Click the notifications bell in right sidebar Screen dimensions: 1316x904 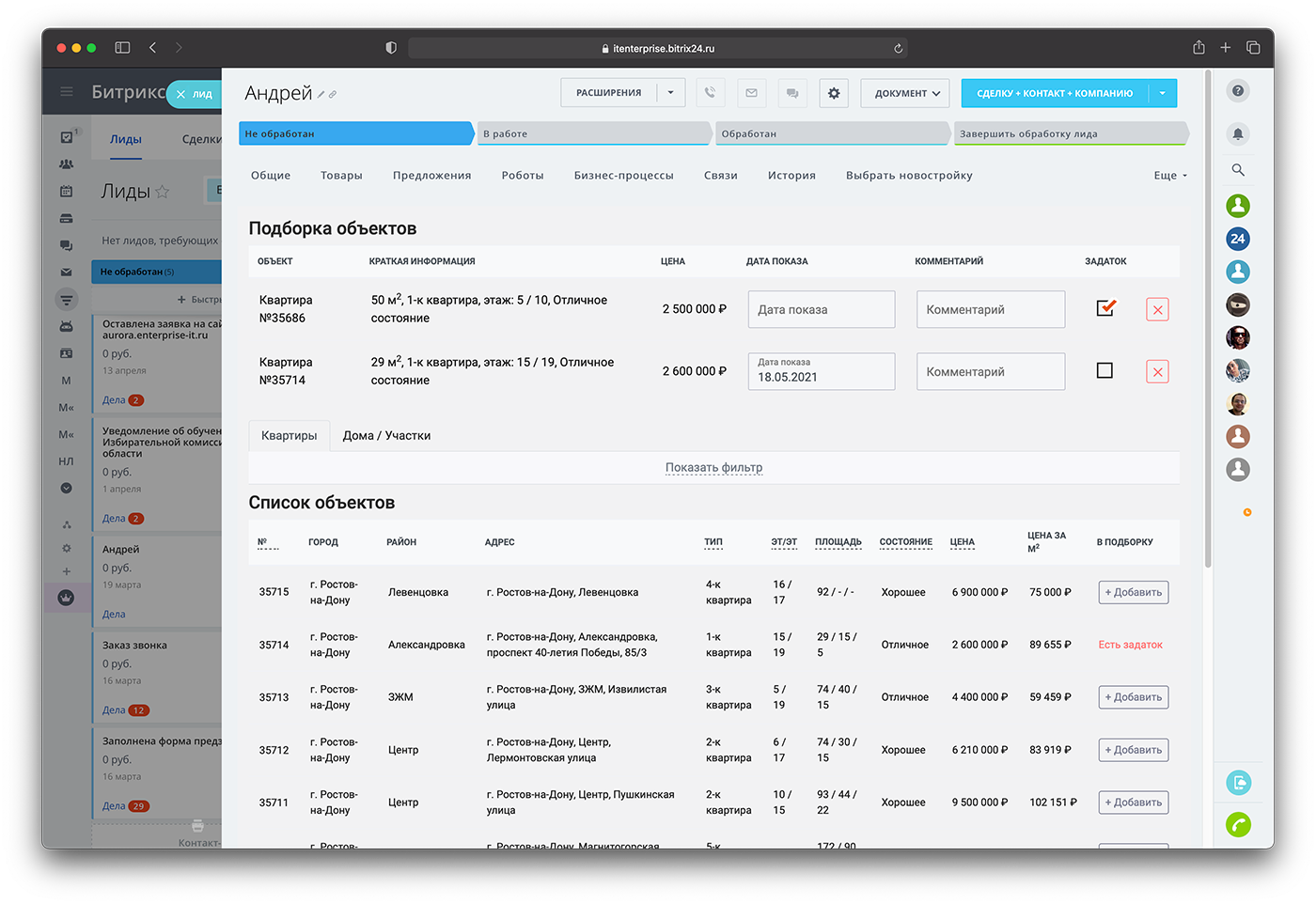[1238, 134]
